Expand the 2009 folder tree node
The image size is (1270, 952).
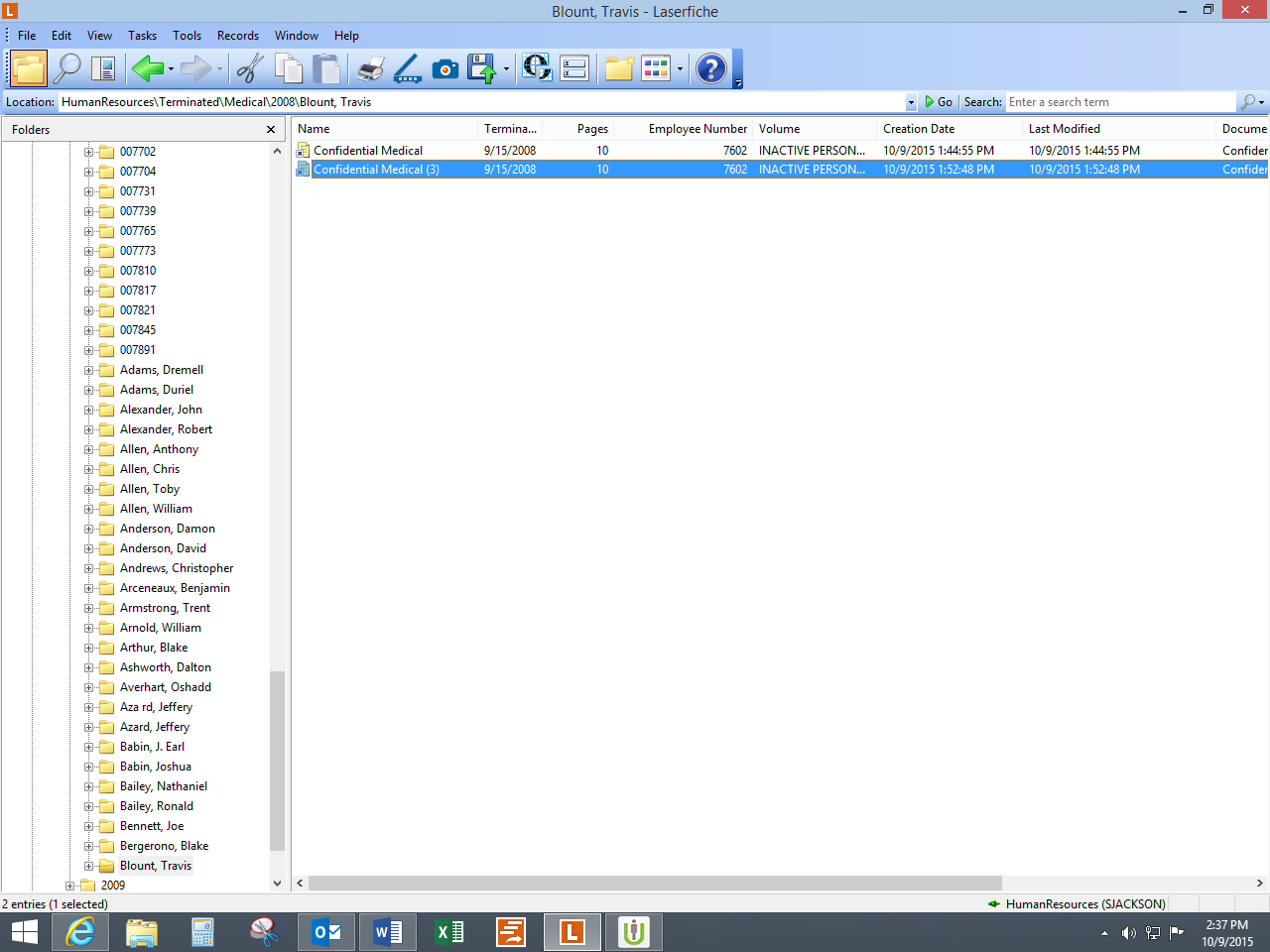click(69, 886)
